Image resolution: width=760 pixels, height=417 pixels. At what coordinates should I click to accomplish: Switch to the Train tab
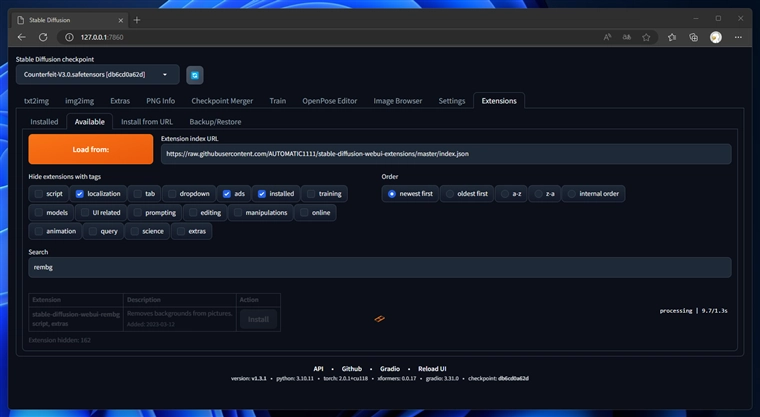277,101
